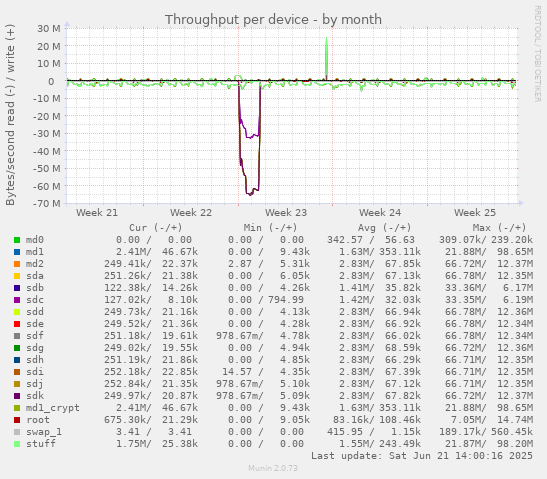Image resolution: width=547 pixels, height=479 pixels.
Task: Click the md2 orange legend swatch
Action: click(17, 264)
